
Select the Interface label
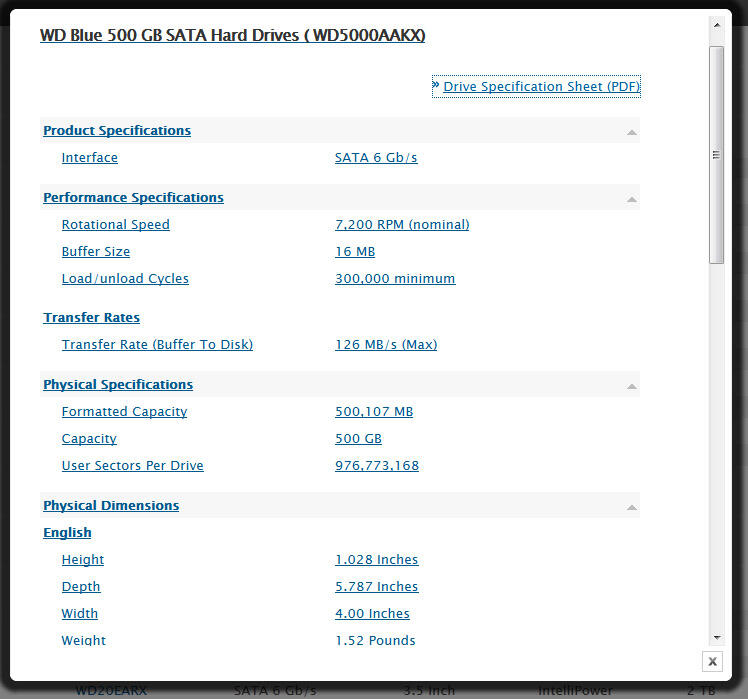click(90, 157)
